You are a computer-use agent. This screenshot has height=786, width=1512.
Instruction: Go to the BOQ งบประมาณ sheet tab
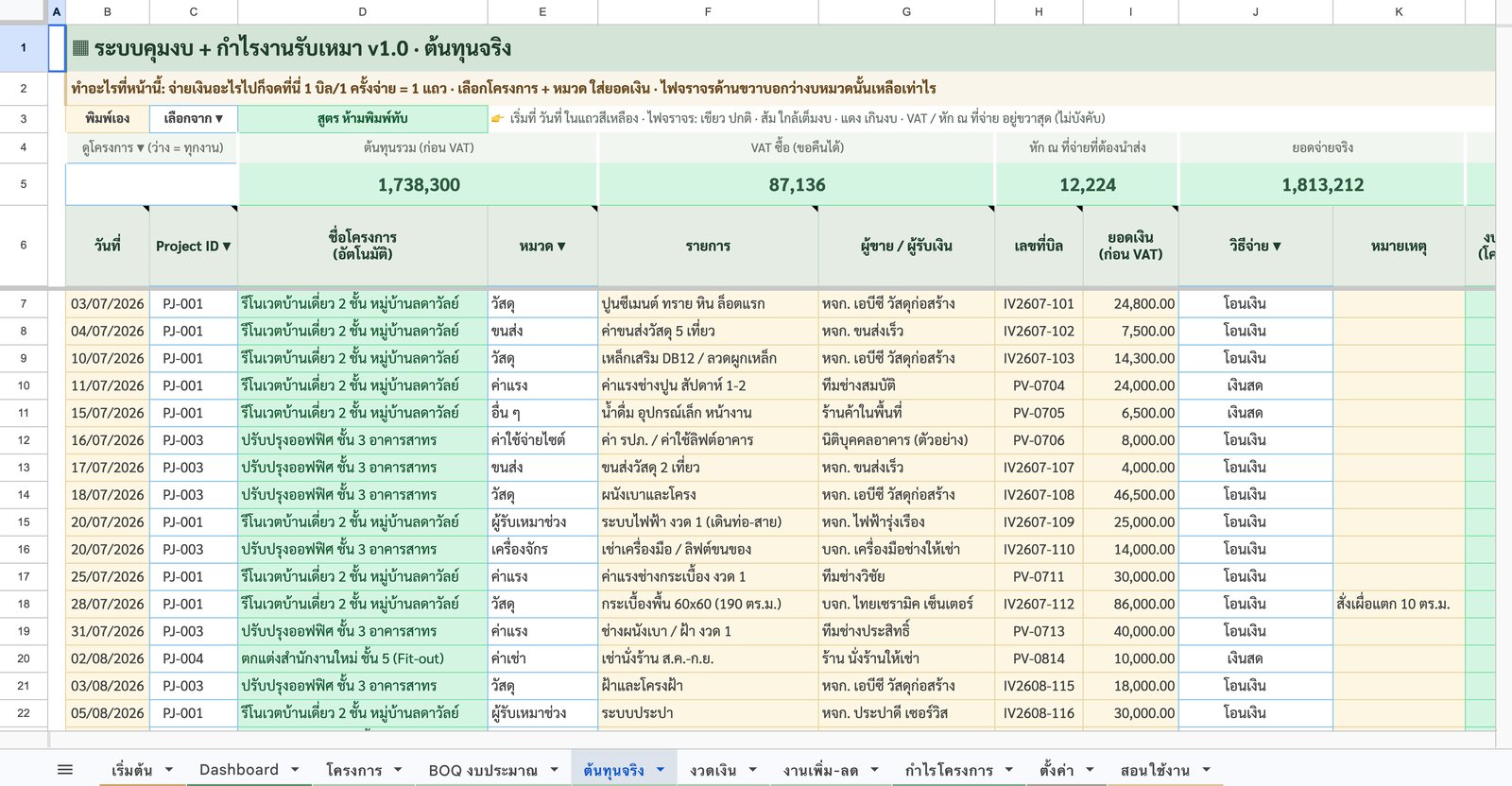pos(483,770)
